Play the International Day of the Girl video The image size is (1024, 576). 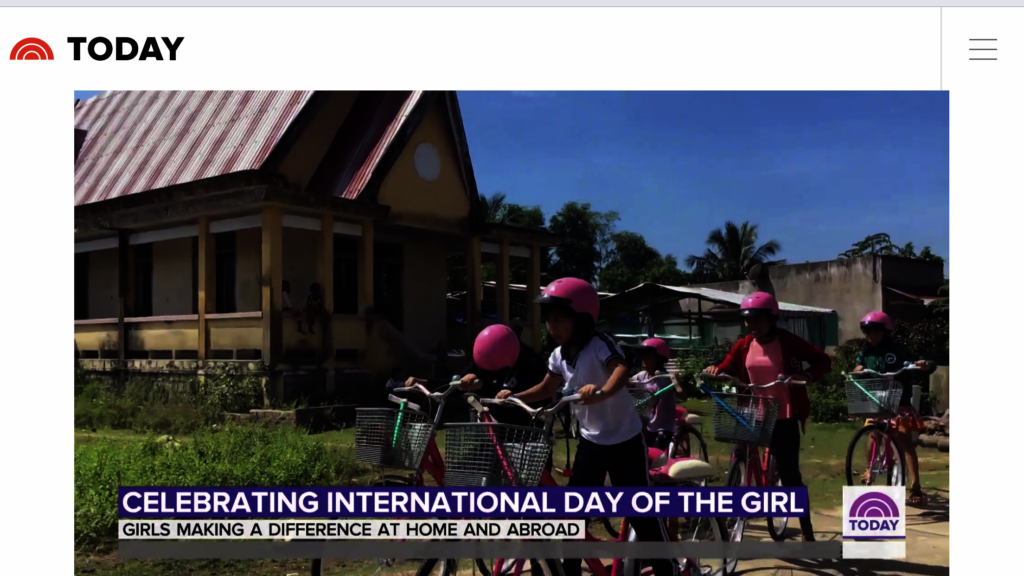click(x=511, y=333)
